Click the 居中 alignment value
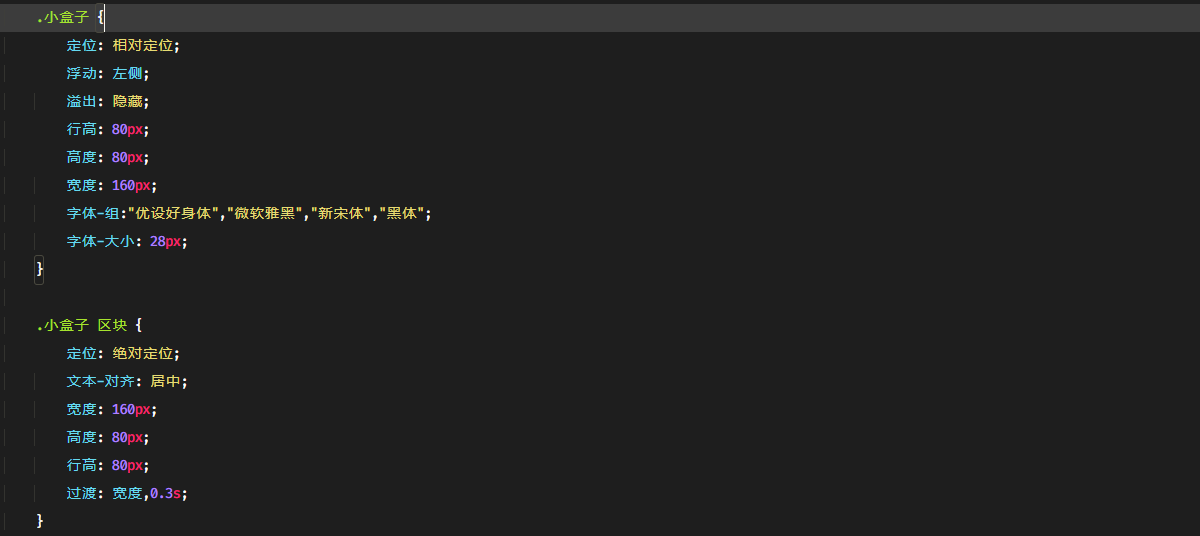The height and width of the screenshot is (536, 1200). pos(165,381)
